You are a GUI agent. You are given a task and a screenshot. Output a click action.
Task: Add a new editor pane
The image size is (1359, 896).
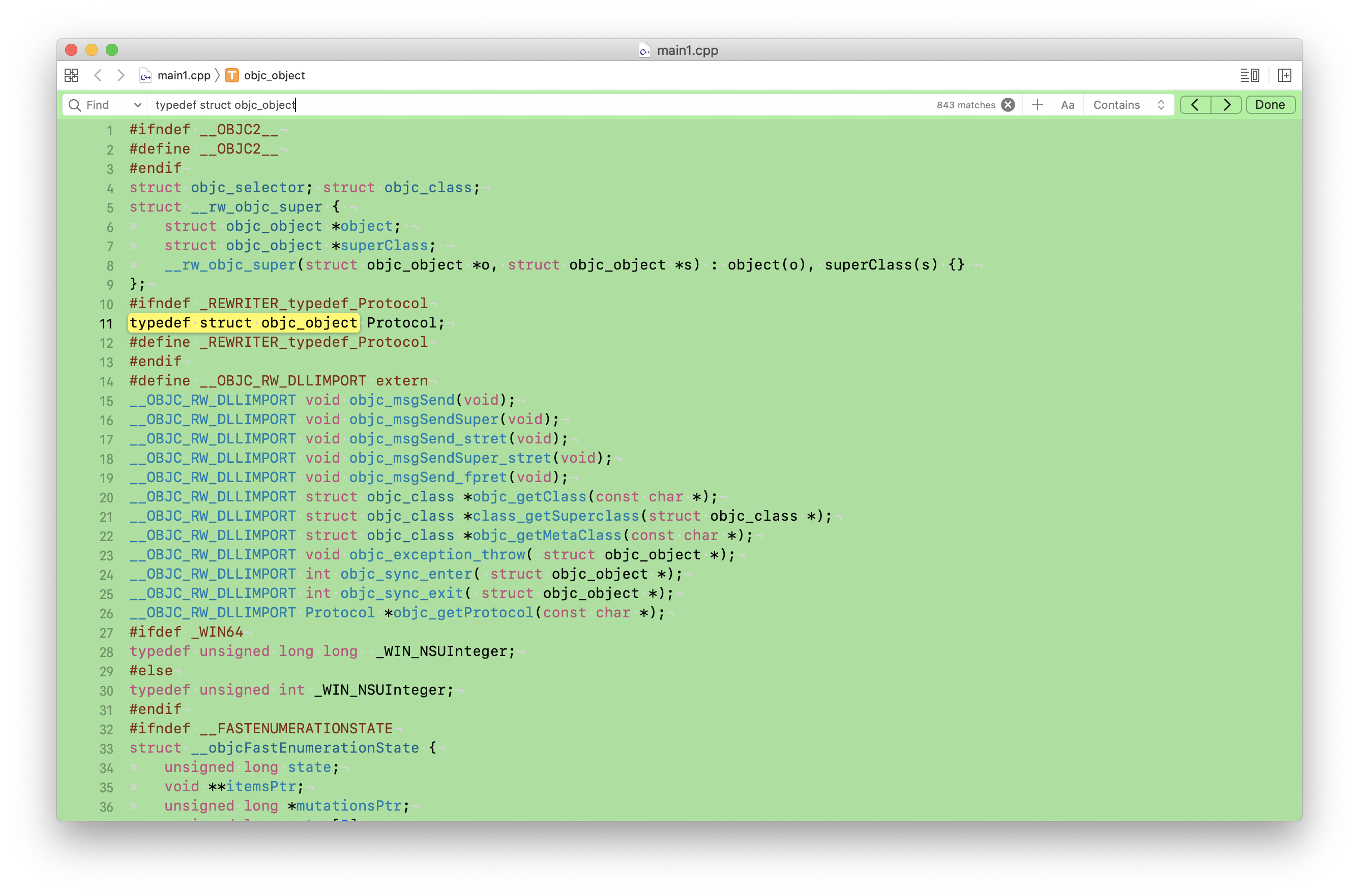click(1285, 75)
